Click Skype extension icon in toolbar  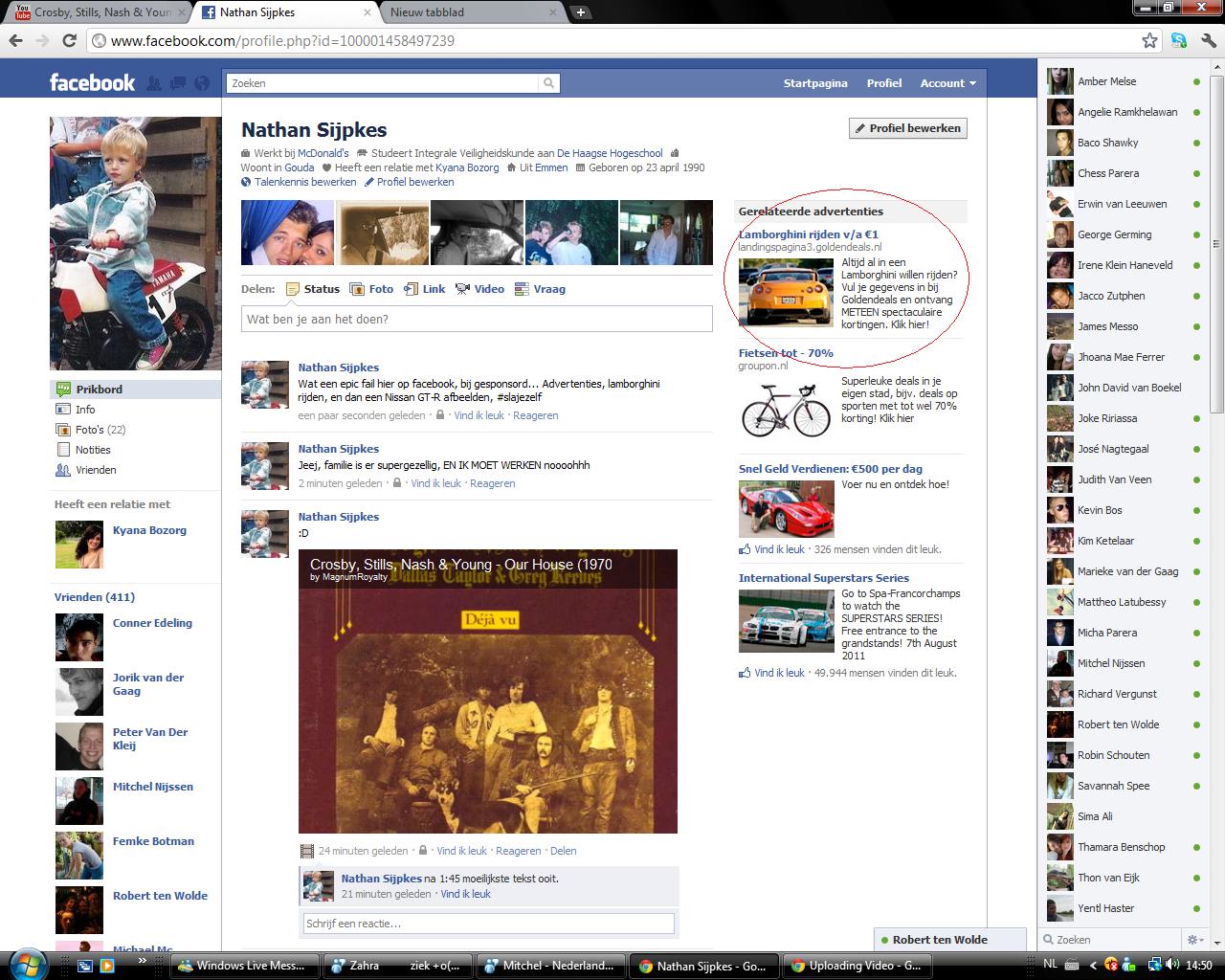click(x=1179, y=41)
